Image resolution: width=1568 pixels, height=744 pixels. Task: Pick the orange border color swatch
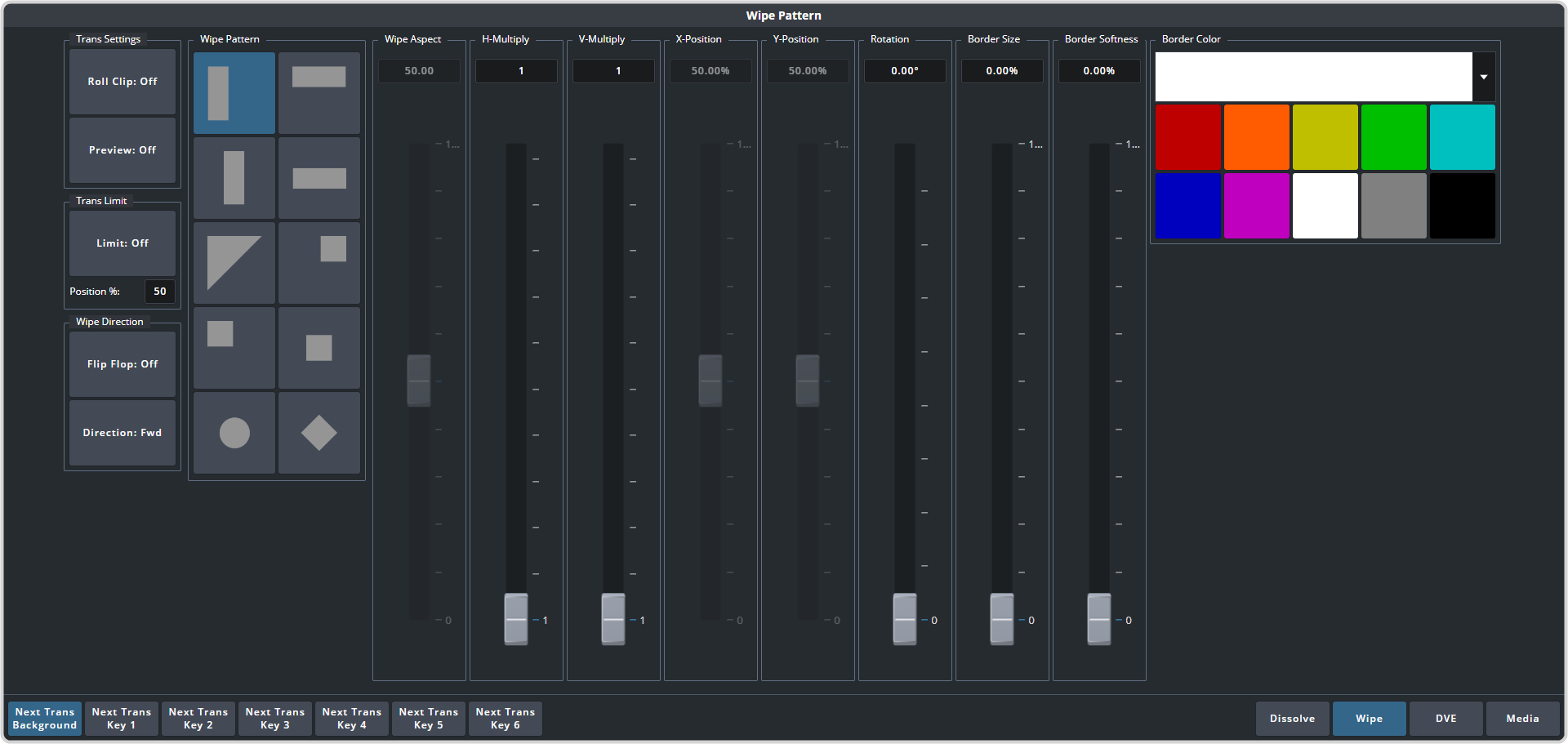point(1257,137)
